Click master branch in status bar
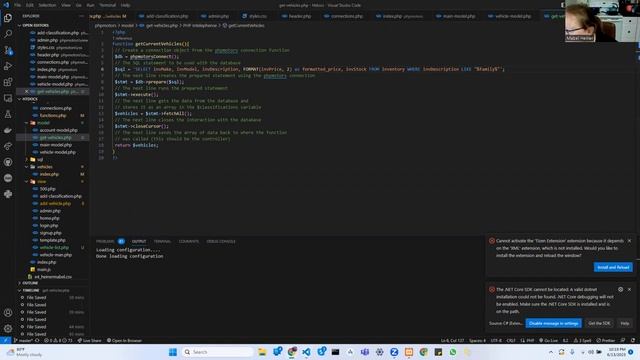This screenshot has width=640, height=360. click(x=23, y=340)
